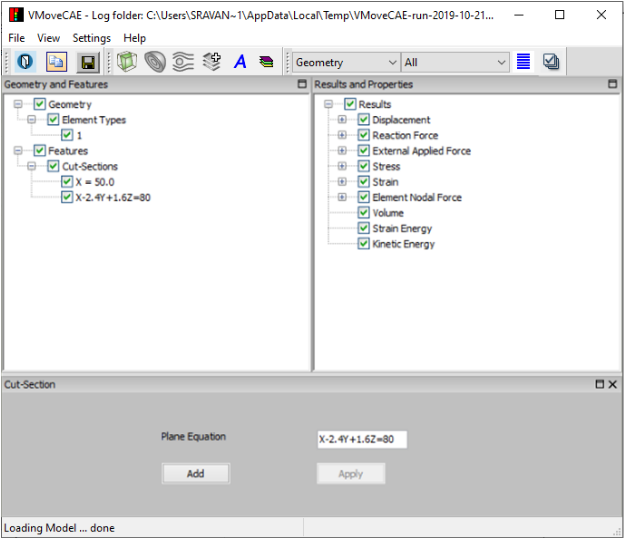The image size is (624, 539).
Task: Expand the Stress node
Action: coord(342,166)
